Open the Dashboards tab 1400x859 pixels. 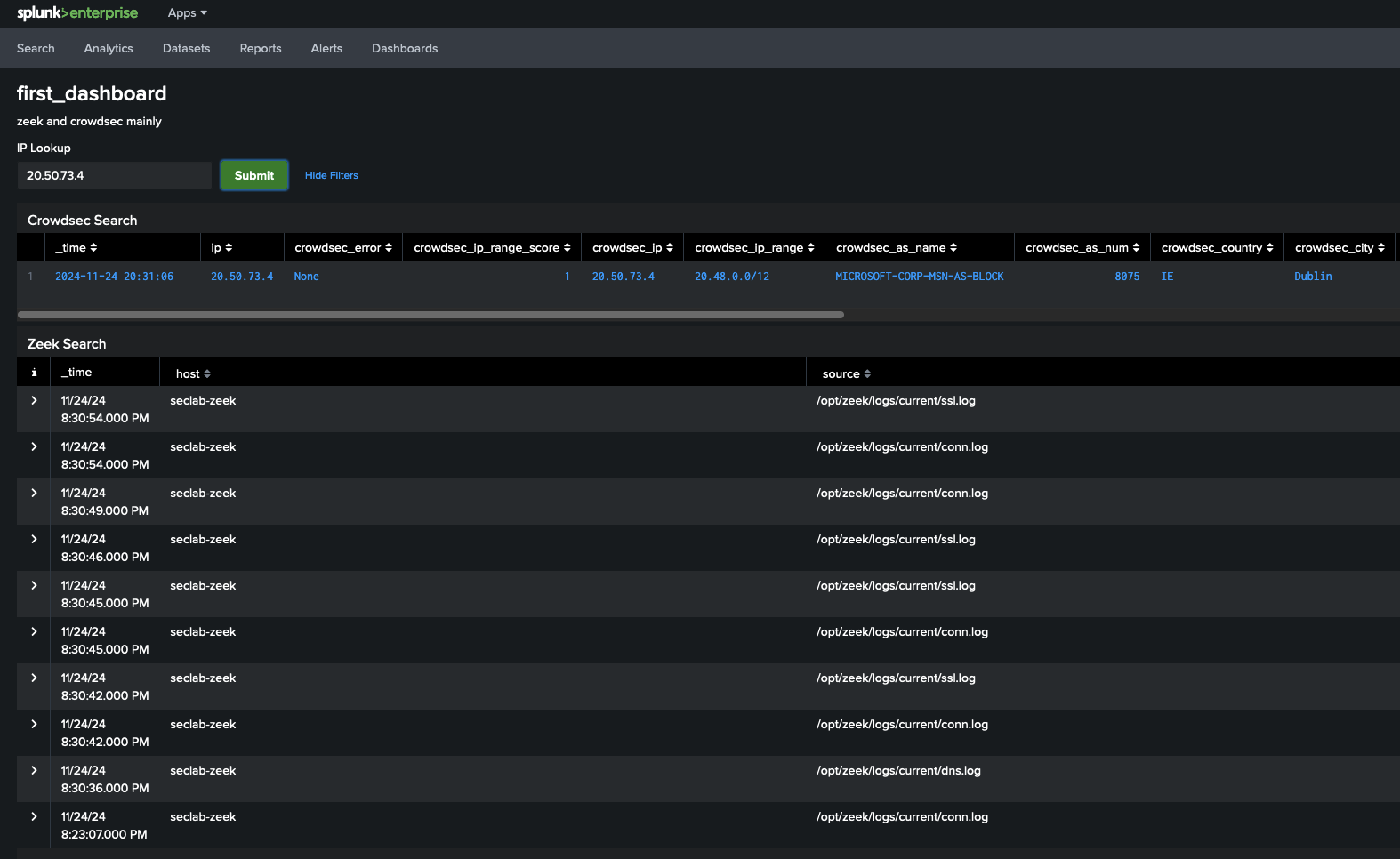(x=405, y=48)
